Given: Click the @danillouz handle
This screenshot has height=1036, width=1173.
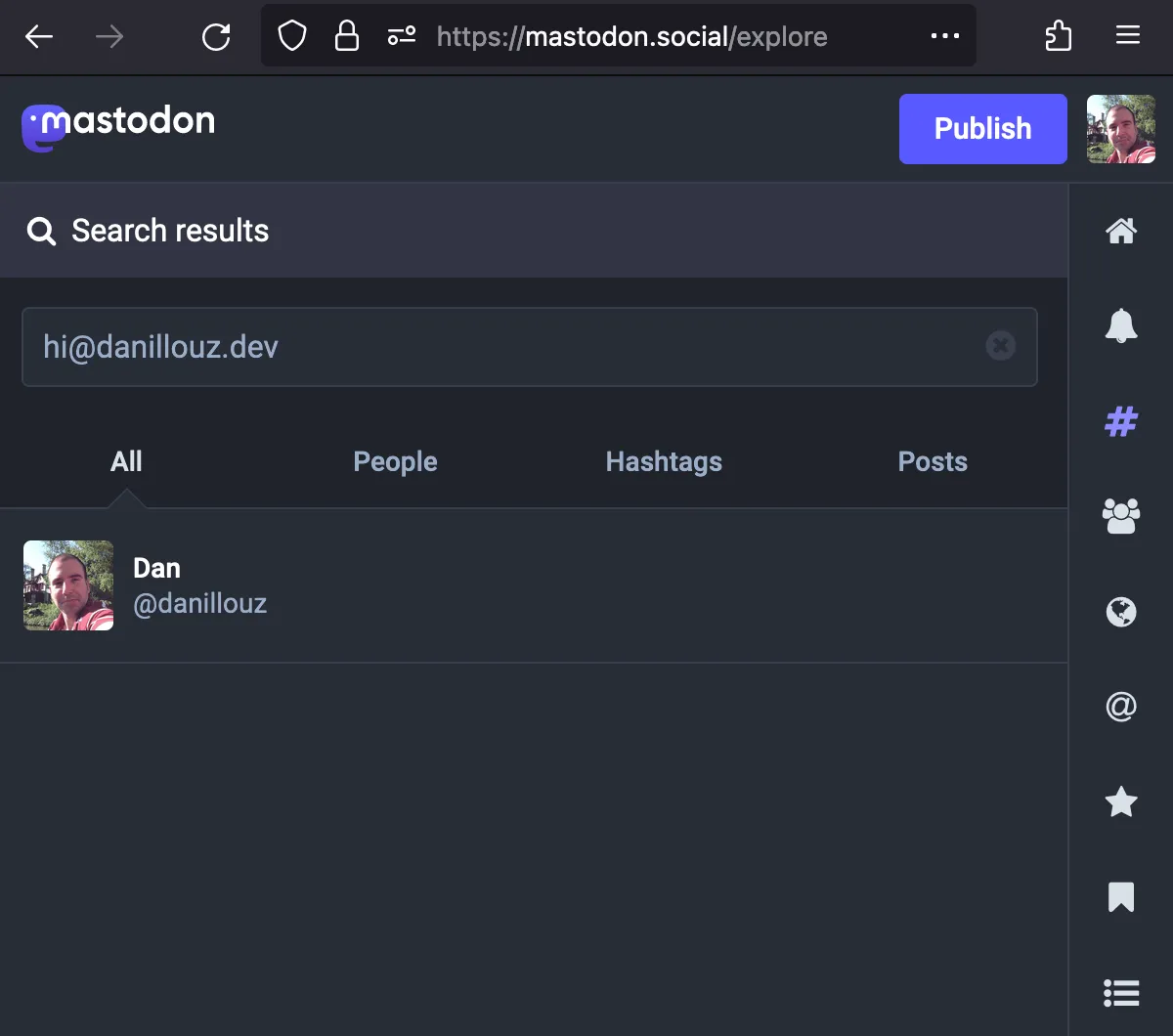Looking at the screenshot, I should [x=199, y=603].
